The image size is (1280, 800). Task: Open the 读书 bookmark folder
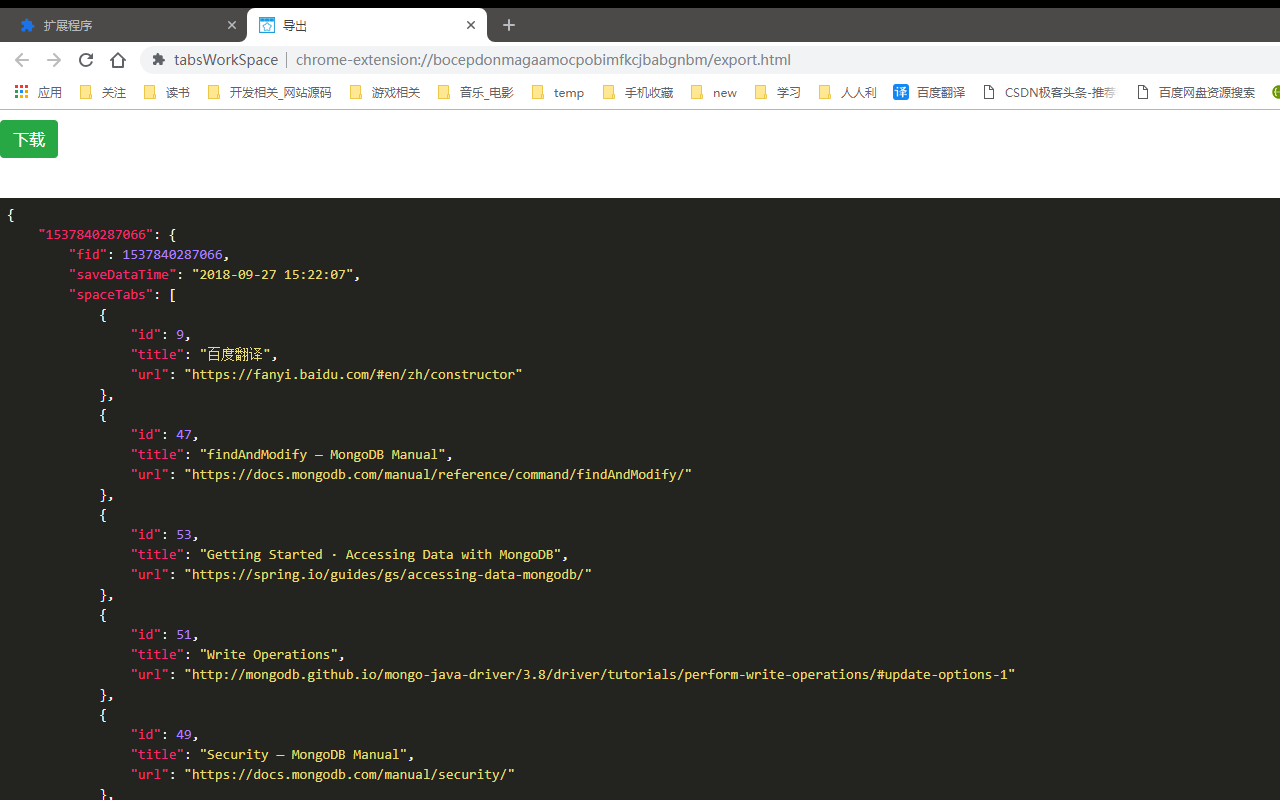[x=166, y=92]
